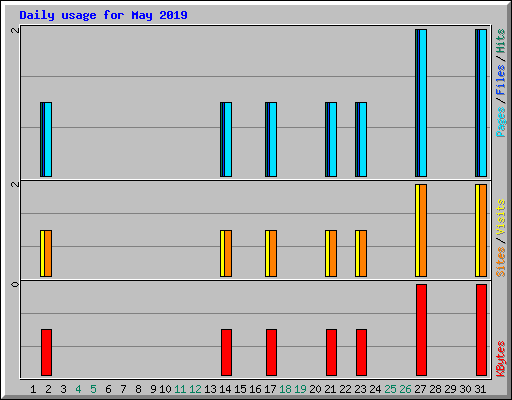Click day label '1' on the x-axis
This screenshot has height=400, width=512.
click(x=33, y=389)
